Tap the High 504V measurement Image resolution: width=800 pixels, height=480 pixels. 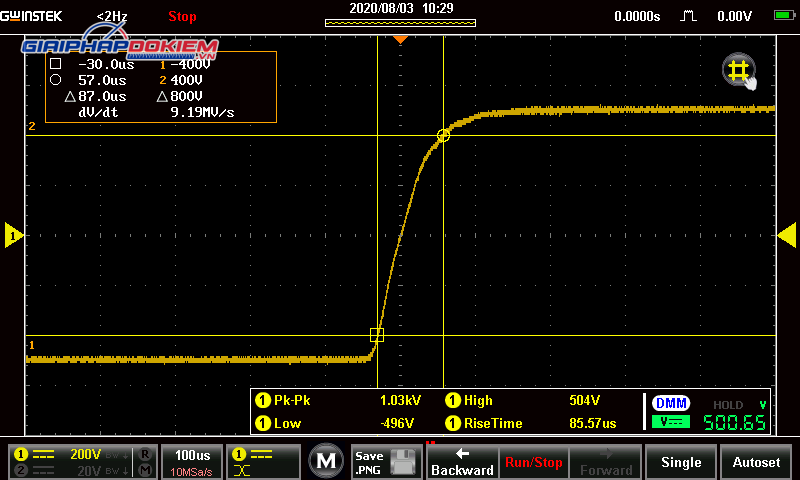coord(522,400)
